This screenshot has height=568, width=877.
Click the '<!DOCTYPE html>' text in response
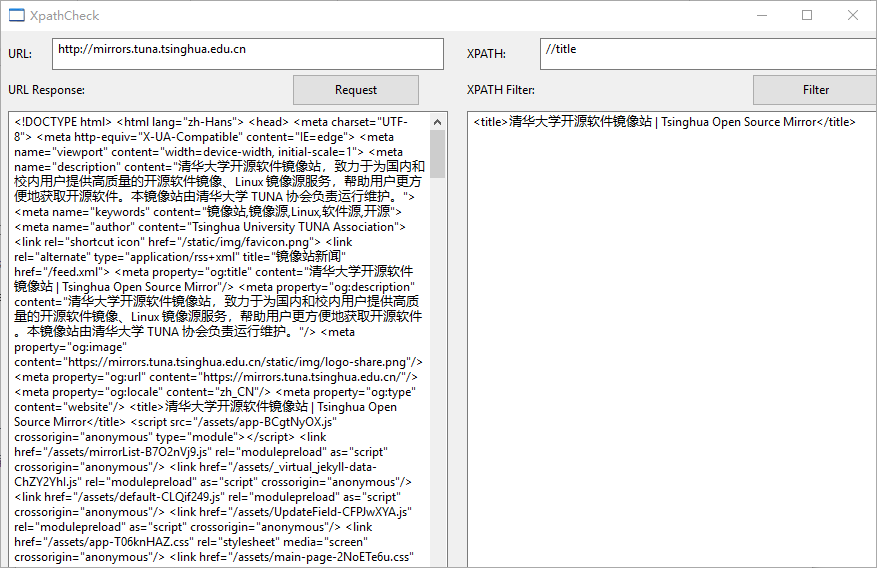64,122
